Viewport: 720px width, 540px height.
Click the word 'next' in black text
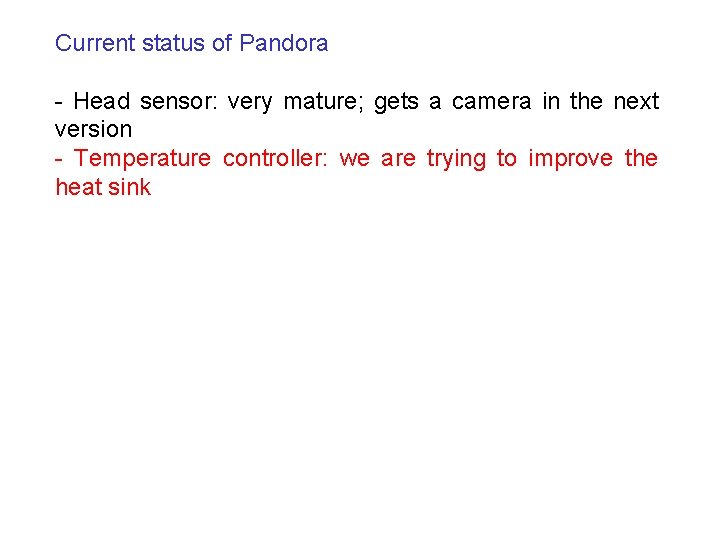coord(636,101)
